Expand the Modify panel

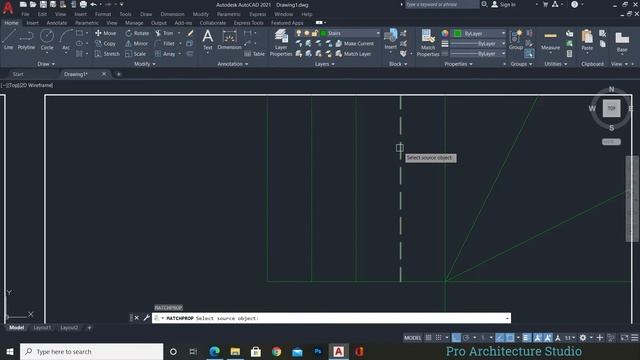click(x=144, y=64)
